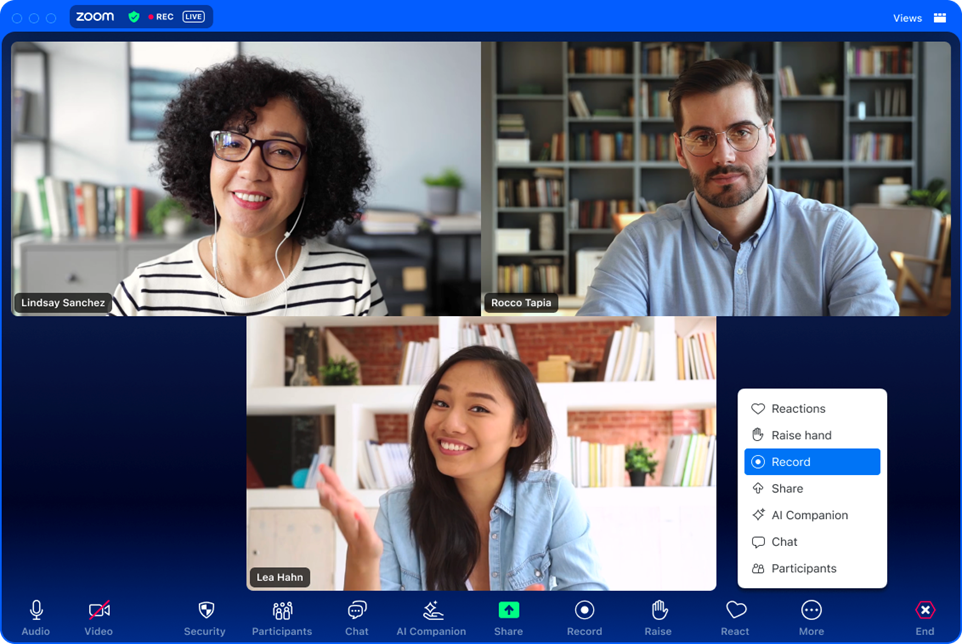Open the Participants panel from toolbar

click(x=282, y=611)
